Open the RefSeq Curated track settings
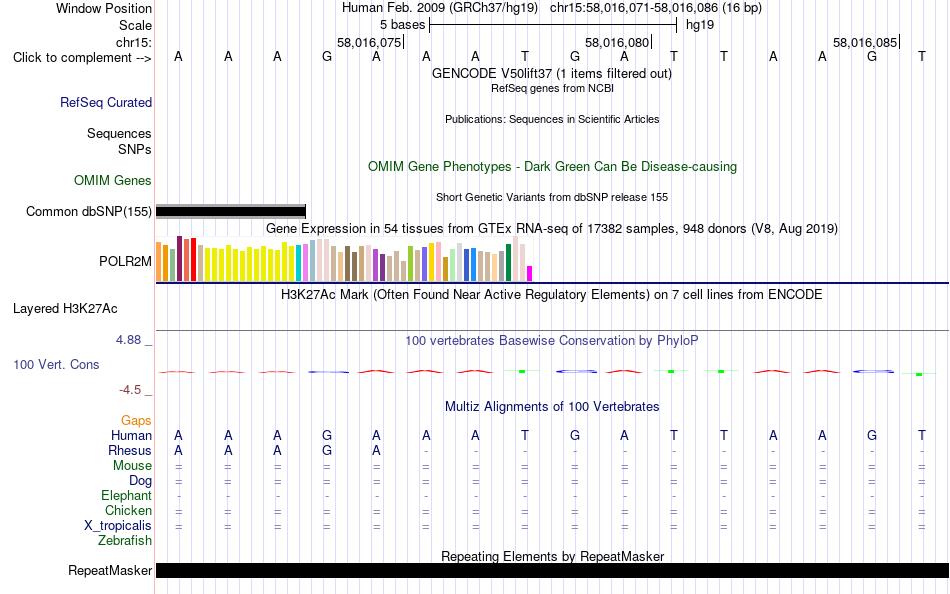Screen dimensions: 950x594 tap(105, 102)
